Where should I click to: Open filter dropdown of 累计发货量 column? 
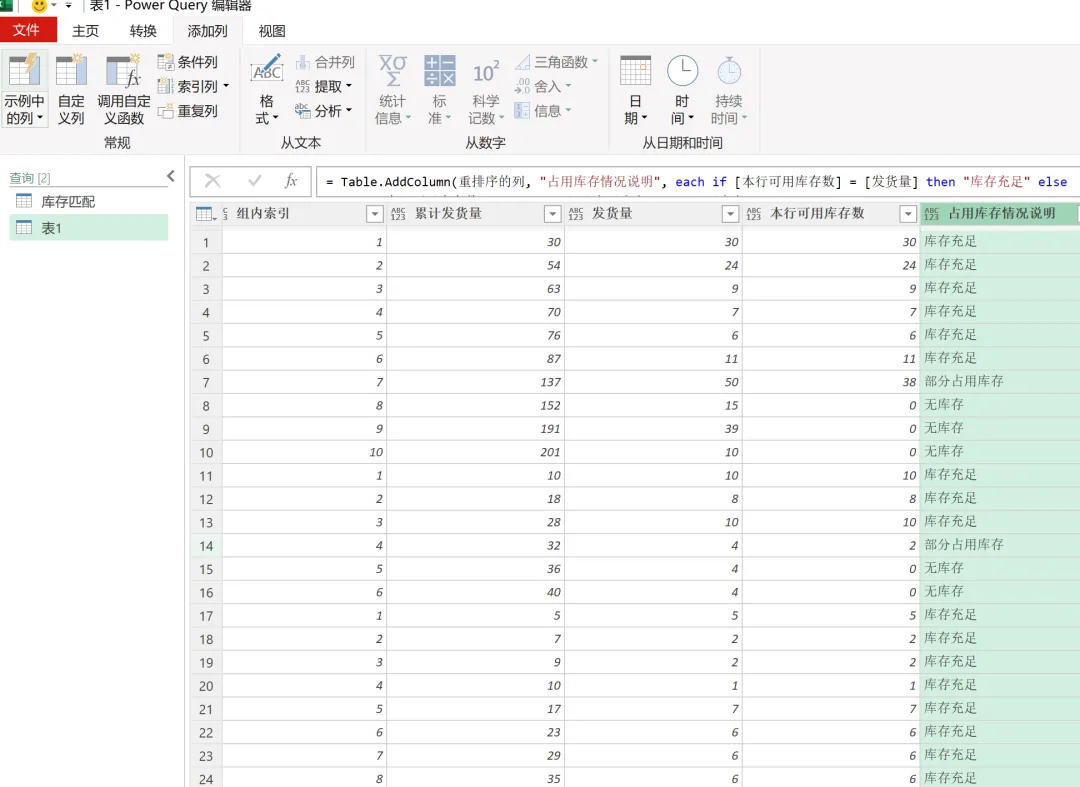click(x=552, y=214)
